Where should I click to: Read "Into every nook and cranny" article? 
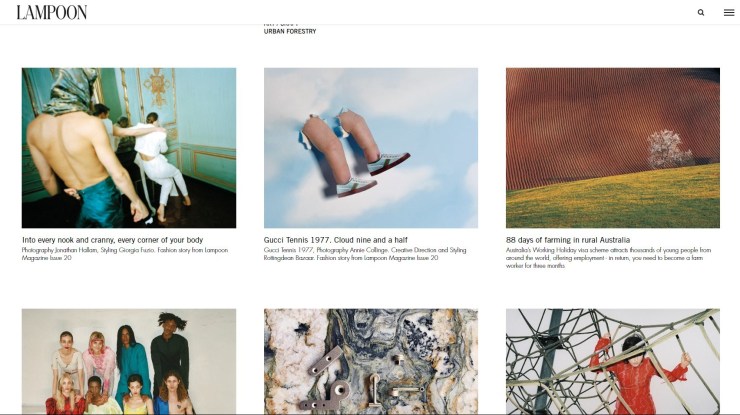[112, 240]
